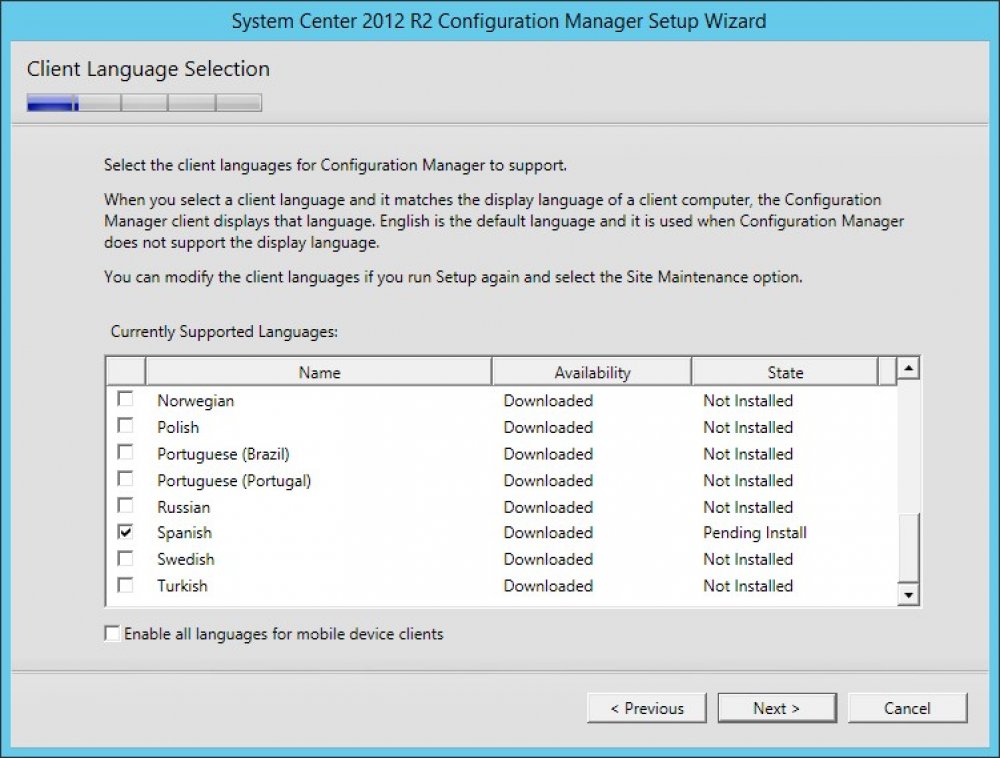Click Downloaded availability for Norwegian
This screenshot has width=1000, height=758.
coord(548,400)
